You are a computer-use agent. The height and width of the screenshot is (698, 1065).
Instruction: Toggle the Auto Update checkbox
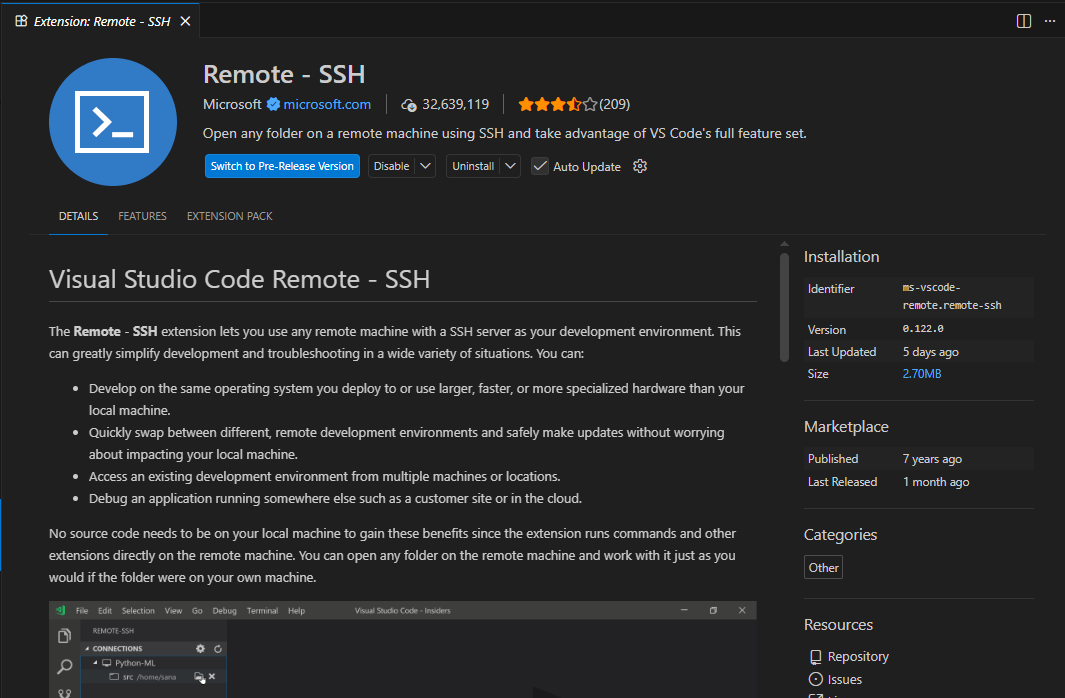[x=540, y=166]
